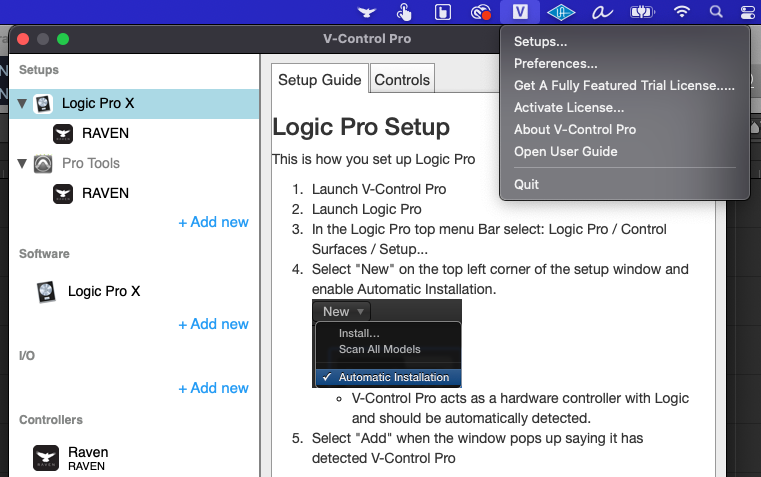Click step text 'Launch Logic Pro'

(x=367, y=209)
